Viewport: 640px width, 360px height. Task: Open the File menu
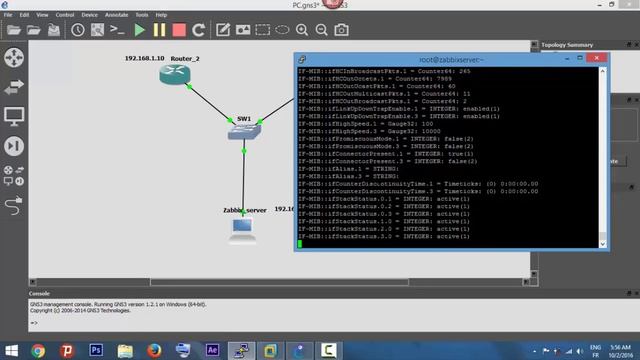(8, 15)
